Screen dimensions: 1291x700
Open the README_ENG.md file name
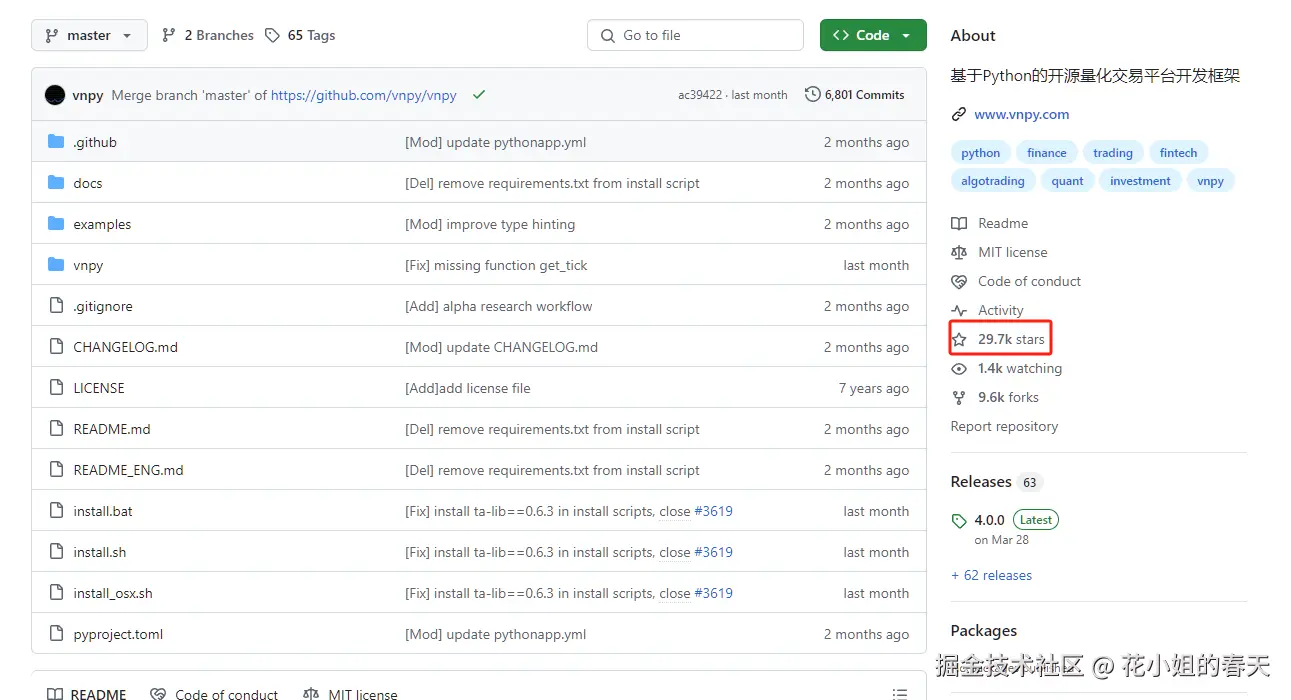click(x=128, y=470)
